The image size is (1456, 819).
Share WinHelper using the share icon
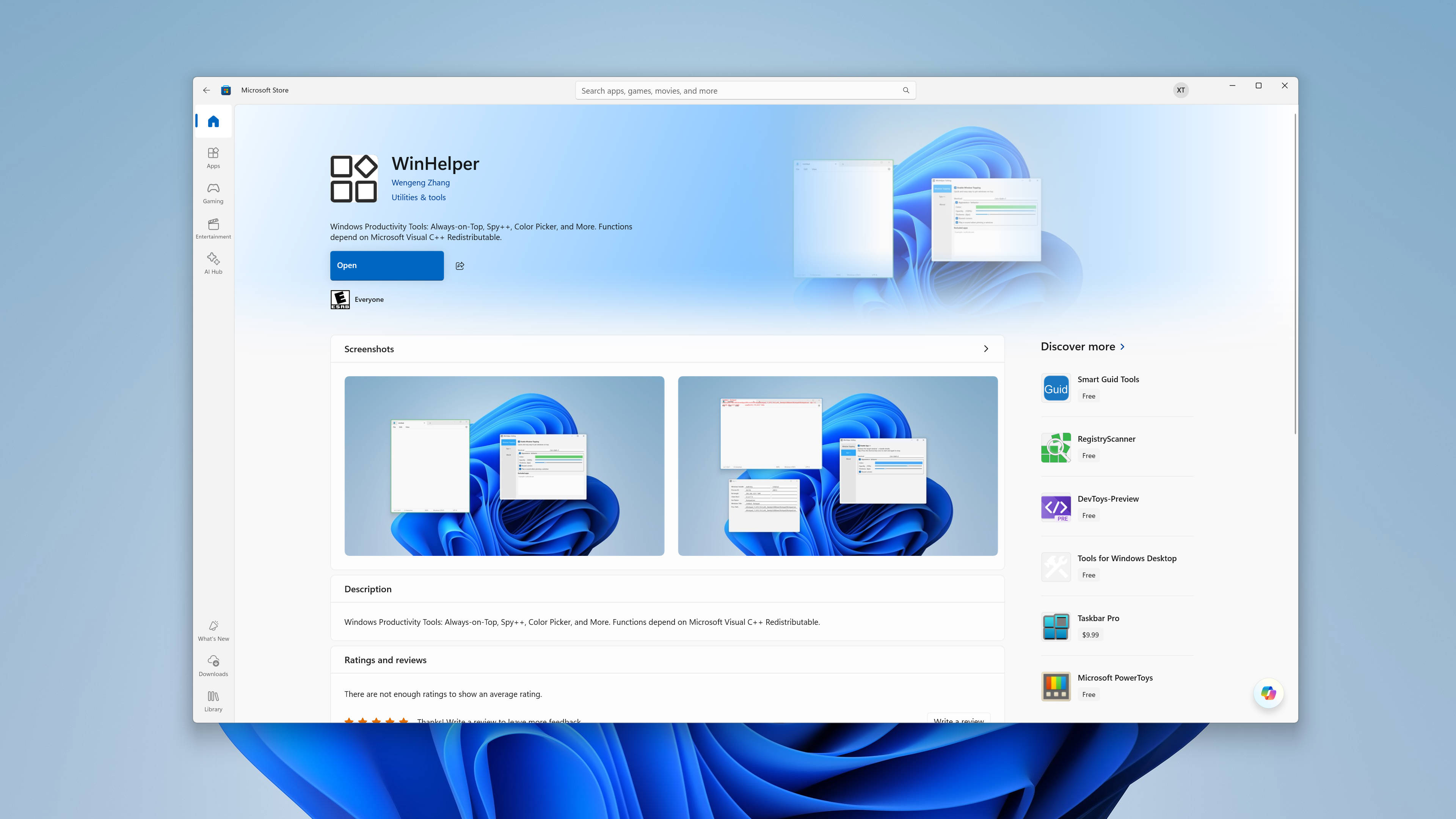(460, 266)
